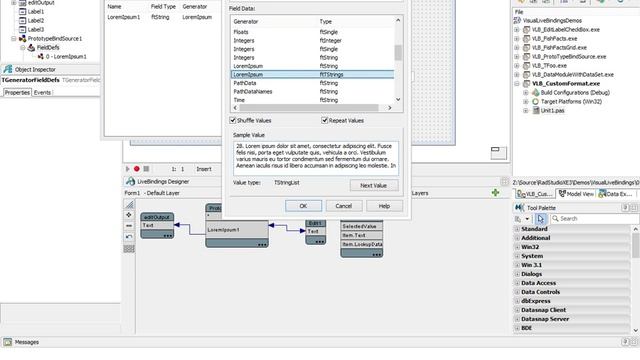Select the PathDataNames generator row
The width and height of the screenshot is (640, 360).
313,91
